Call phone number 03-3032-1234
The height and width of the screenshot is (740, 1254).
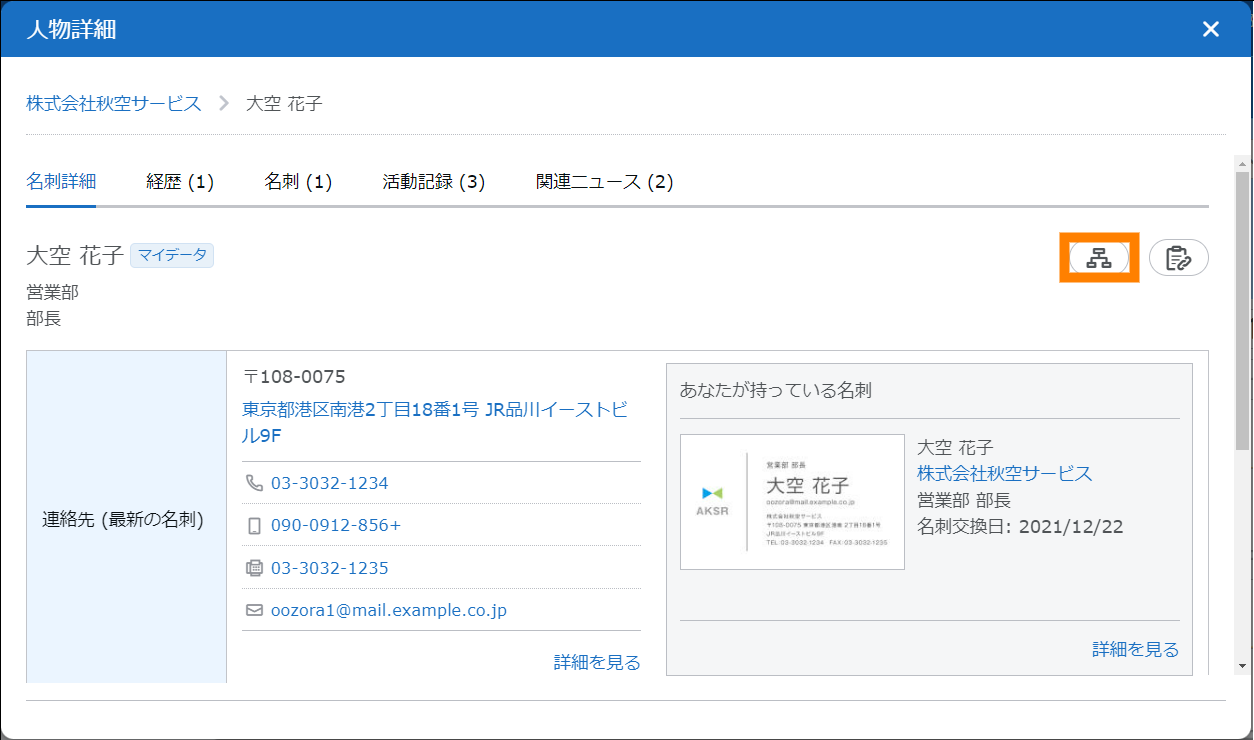coord(329,483)
